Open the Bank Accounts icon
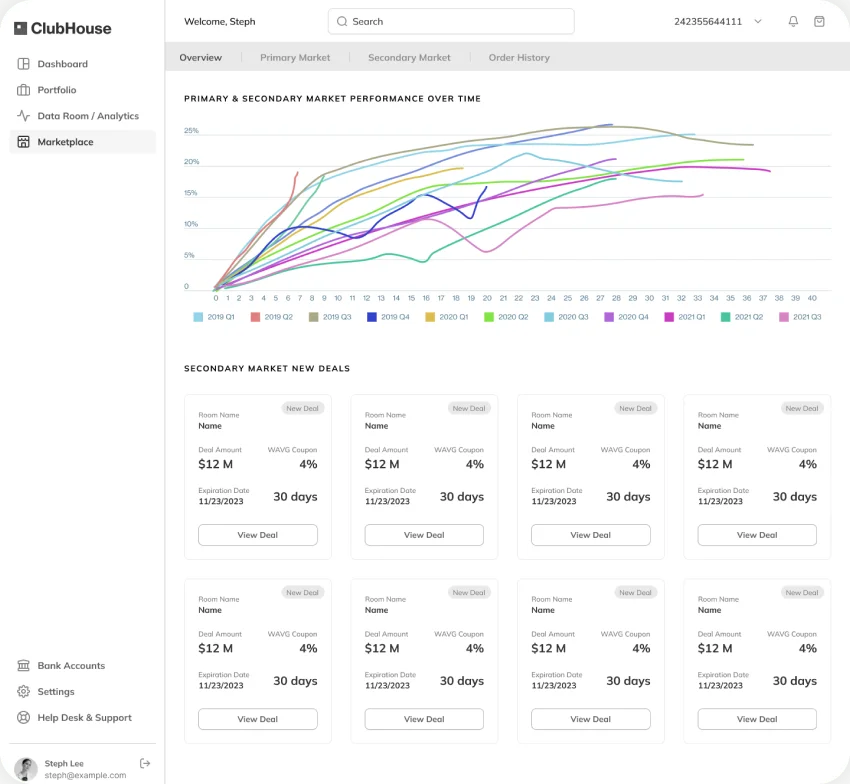This screenshot has height=784, width=850. [23, 665]
